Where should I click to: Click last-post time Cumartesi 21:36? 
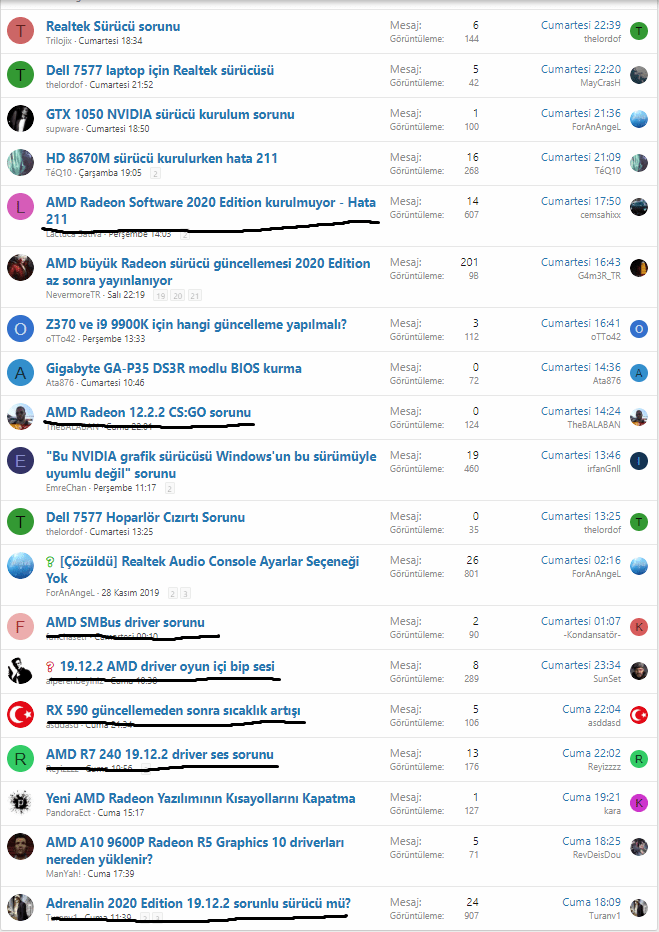(581, 113)
